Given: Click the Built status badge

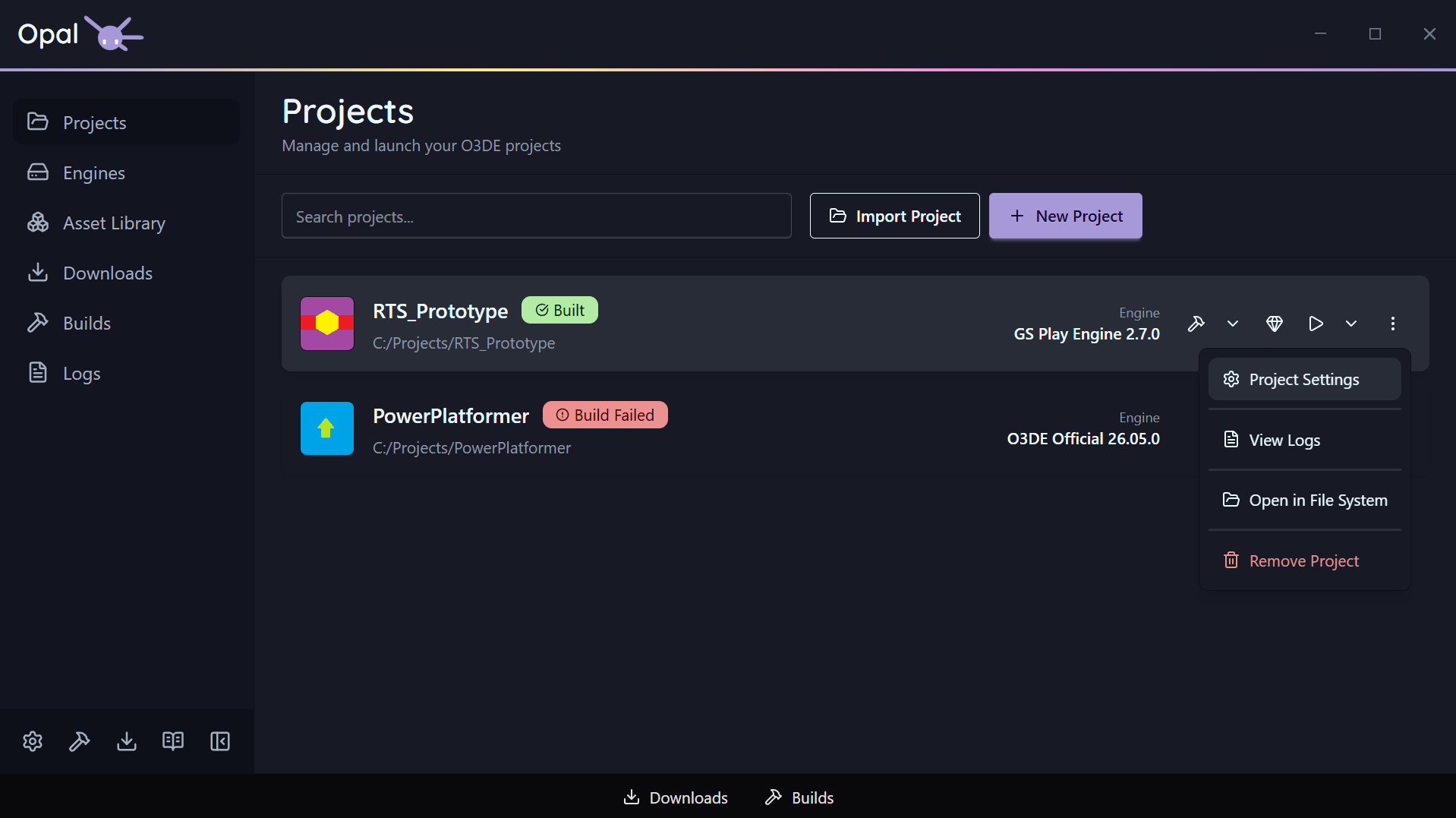Looking at the screenshot, I should pyautogui.click(x=559, y=310).
